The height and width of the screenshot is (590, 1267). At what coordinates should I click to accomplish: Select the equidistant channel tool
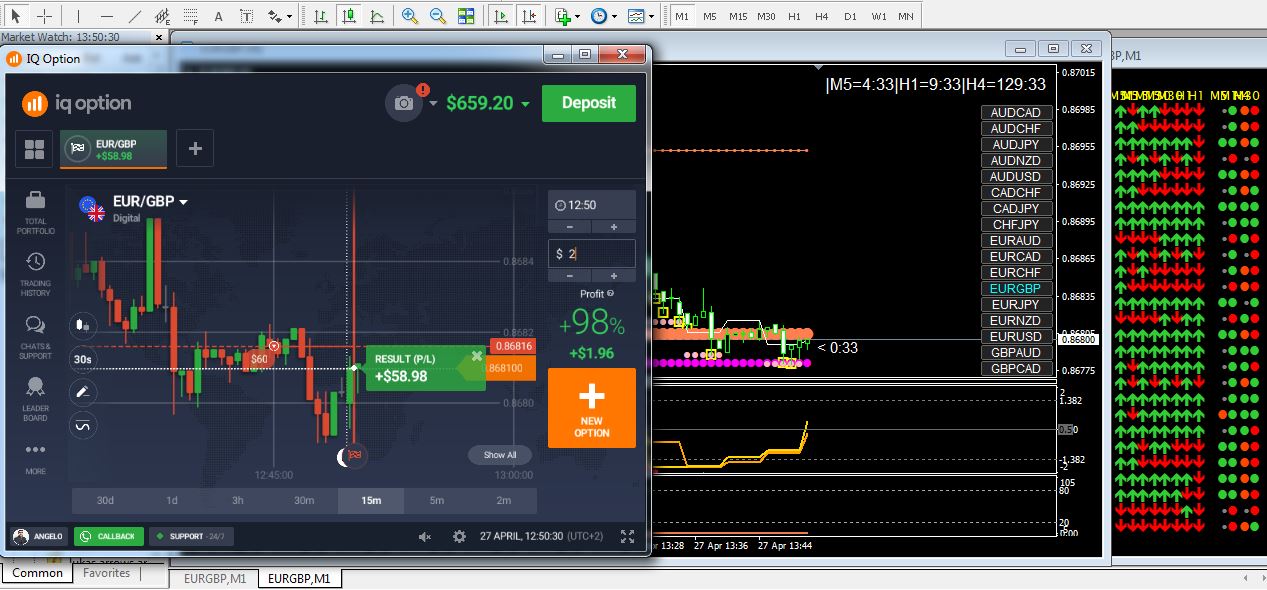(163, 16)
